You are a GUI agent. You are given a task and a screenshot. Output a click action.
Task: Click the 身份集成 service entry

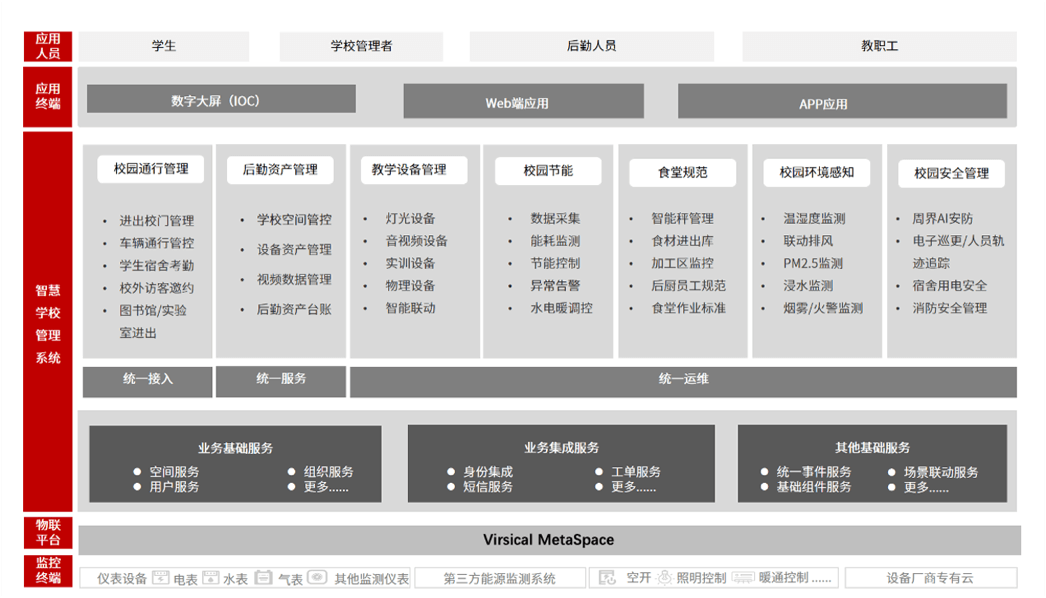point(488,472)
